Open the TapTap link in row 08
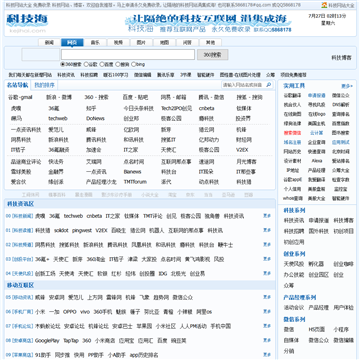 [71, 341]
